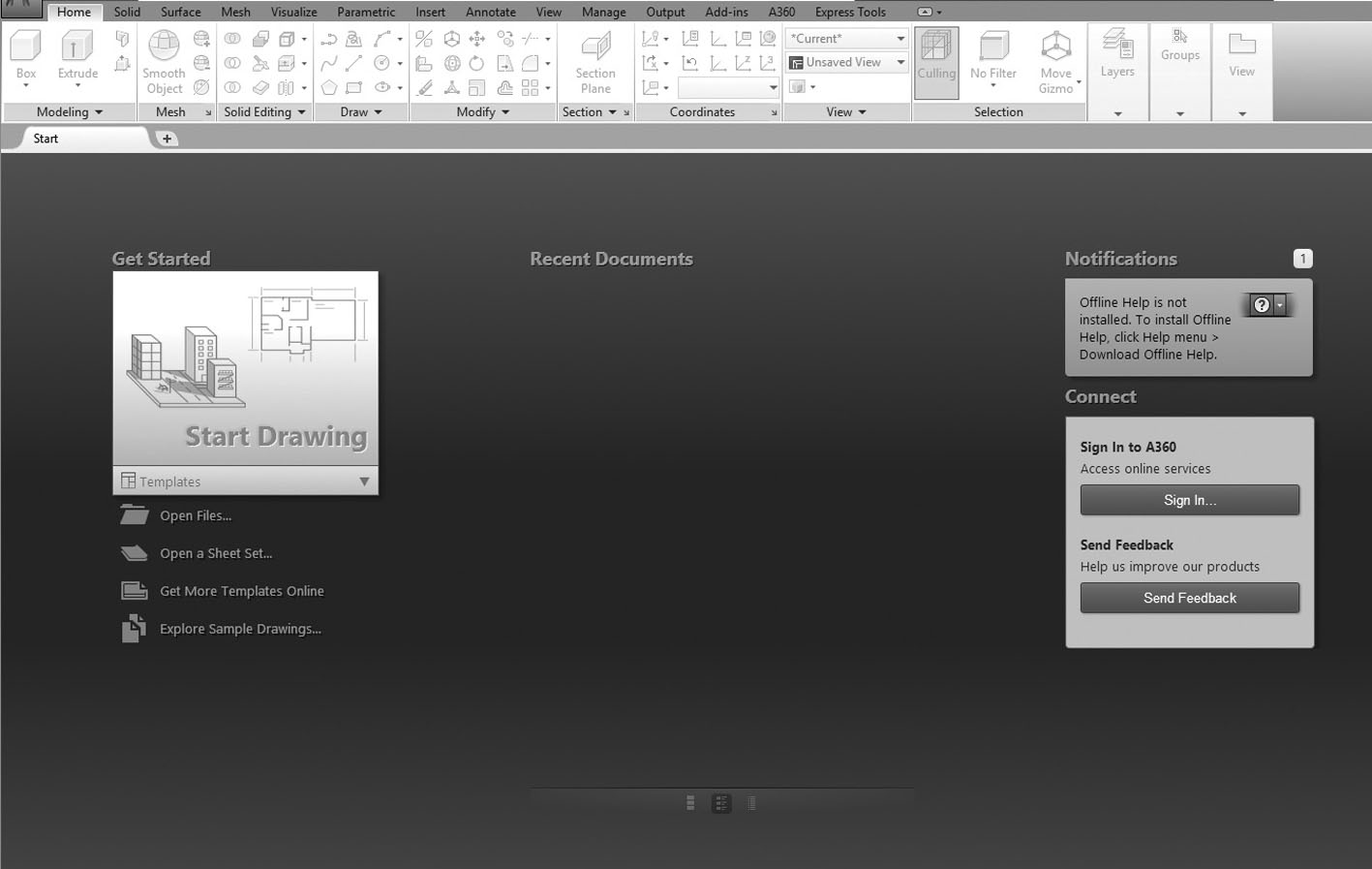
Task: Click the help question mark icon in Notifications
Action: tap(1262, 305)
